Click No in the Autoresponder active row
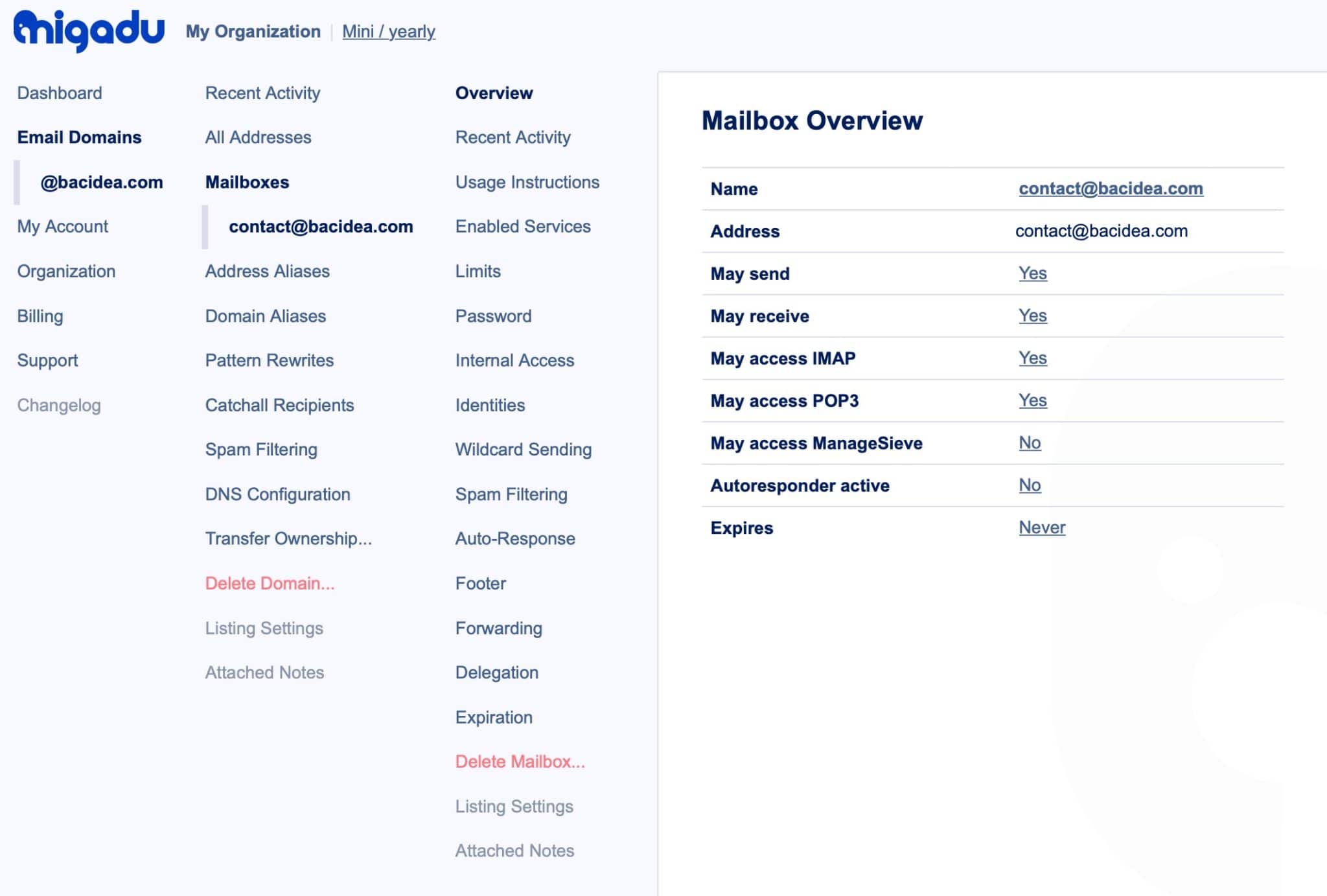Viewport: 1327px width, 896px height. coord(1030,485)
